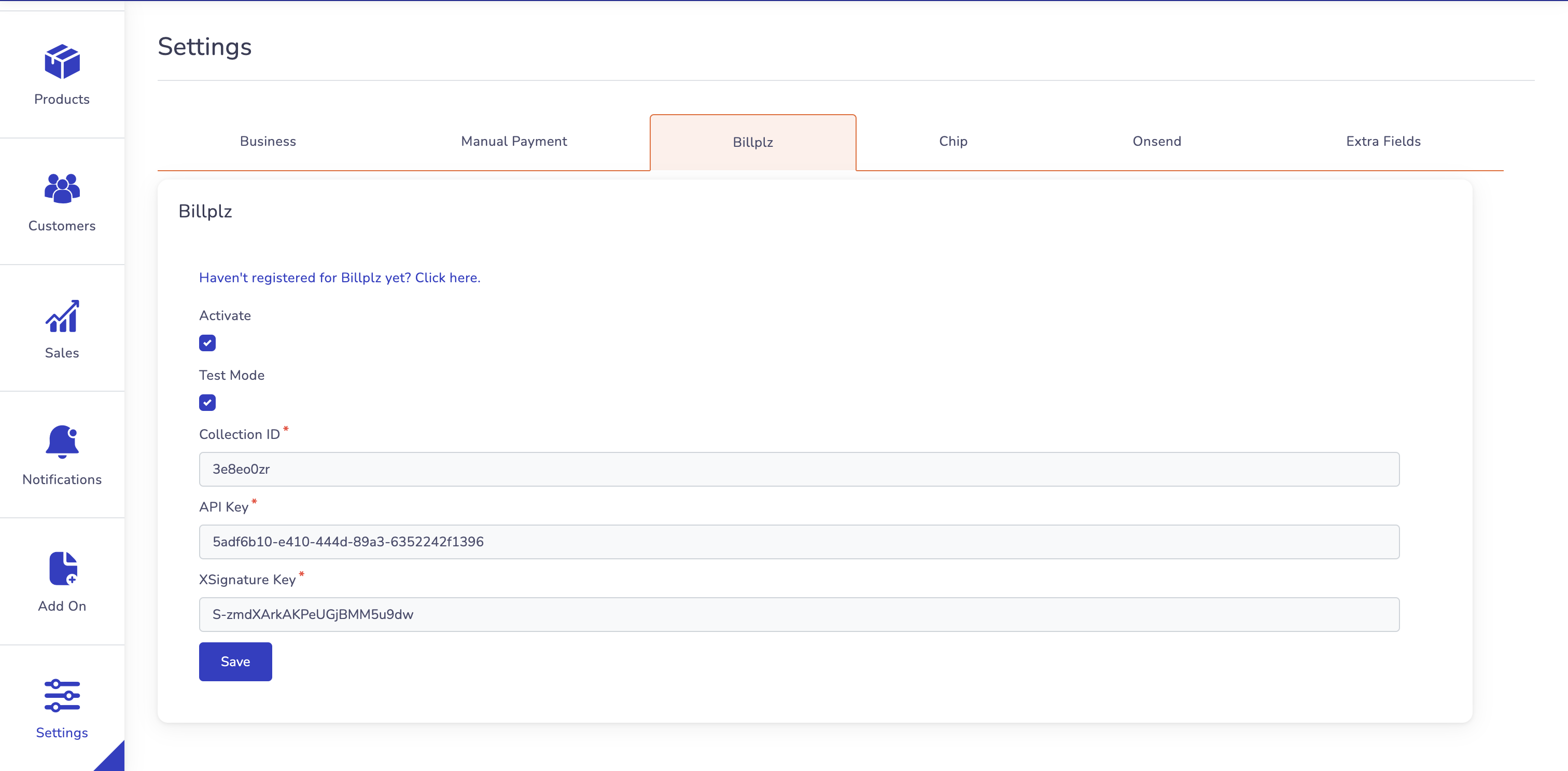Open the Notifications bell icon
The height and width of the screenshot is (771, 1568).
62,442
